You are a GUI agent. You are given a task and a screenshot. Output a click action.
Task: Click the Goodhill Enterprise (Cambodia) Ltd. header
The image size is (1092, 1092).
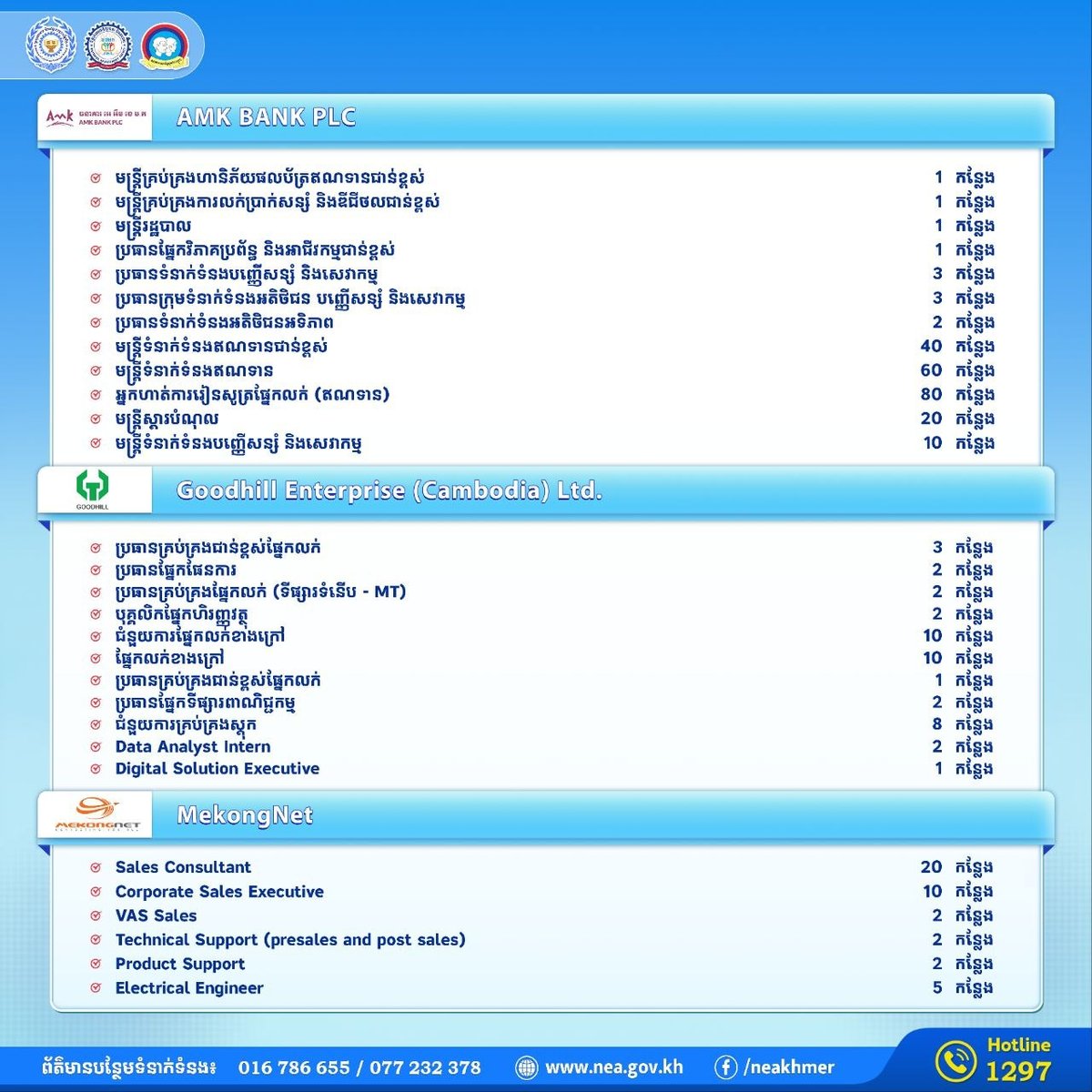pyautogui.click(x=389, y=491)
